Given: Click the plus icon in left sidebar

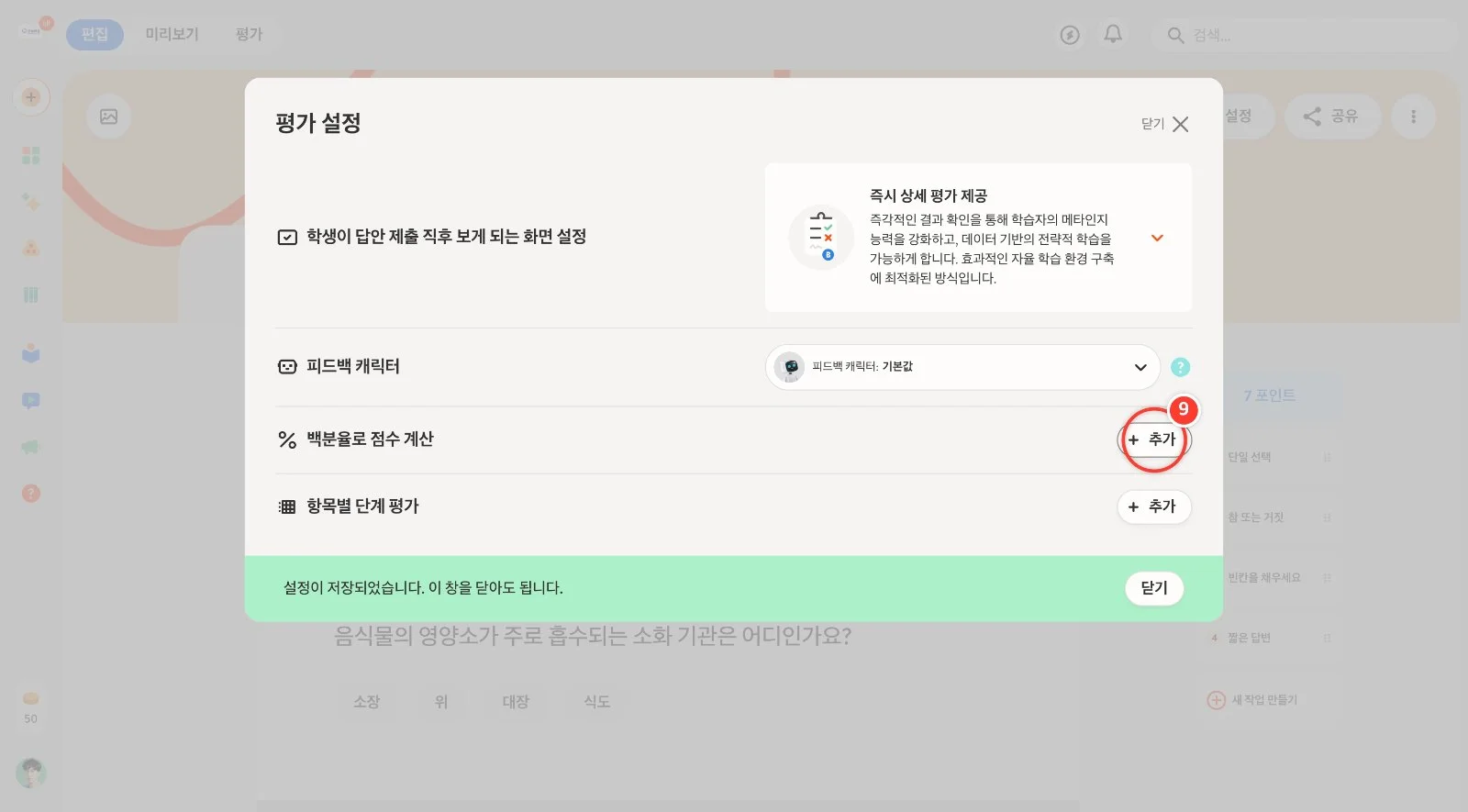Looking at the screenshot, I should point(31,97).
